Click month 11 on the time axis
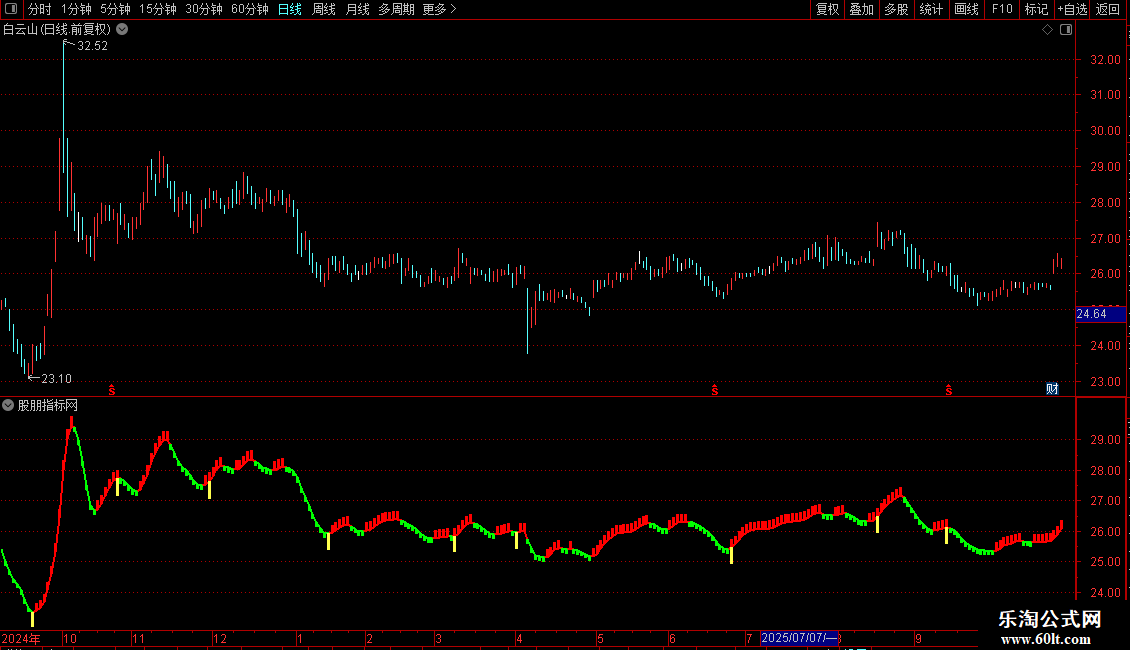 pos(138,638)
